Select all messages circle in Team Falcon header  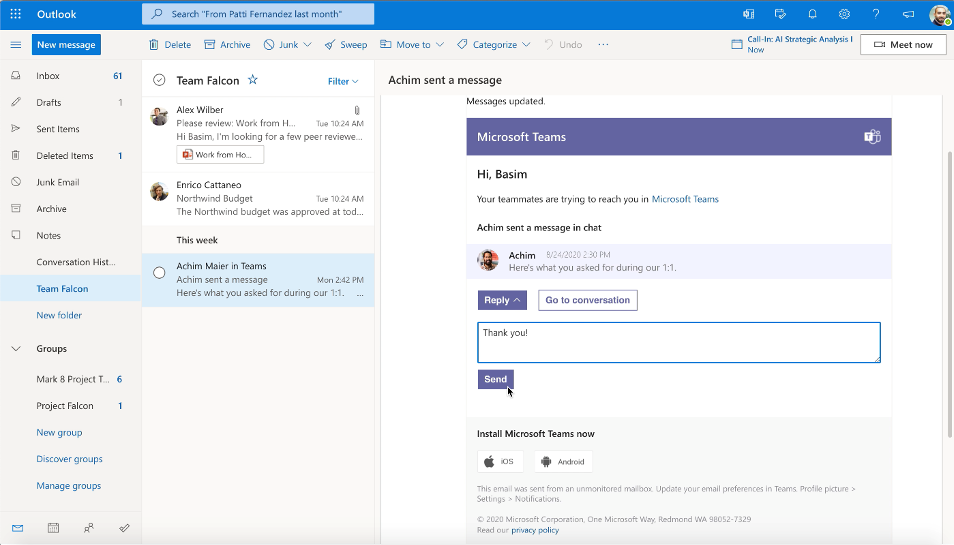pyautogui.click(x=159, y=80)
